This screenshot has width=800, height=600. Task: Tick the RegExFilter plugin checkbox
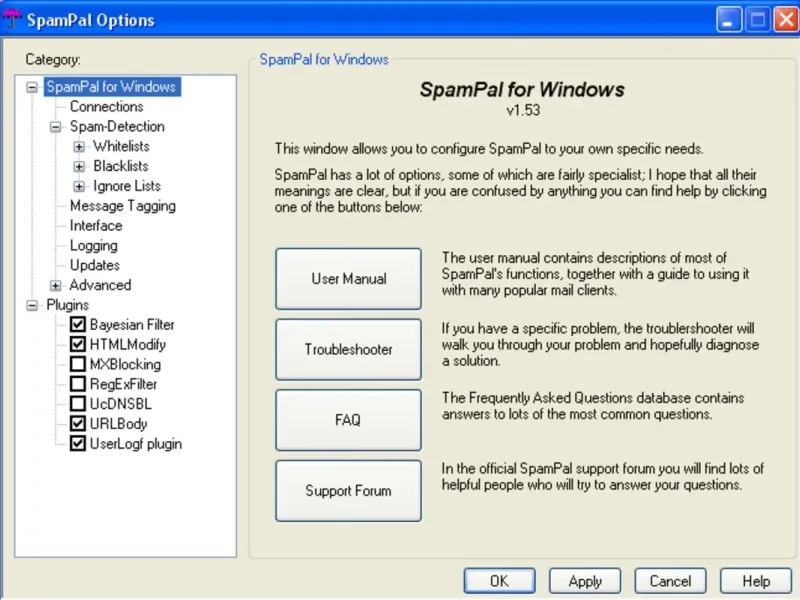click(78, 384)
